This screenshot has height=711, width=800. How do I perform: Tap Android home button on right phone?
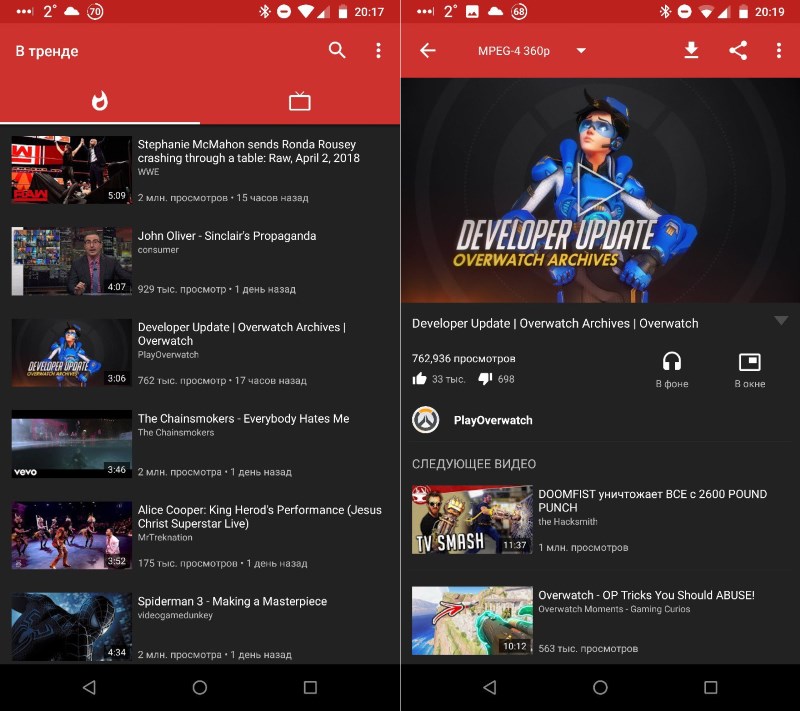click(600, 687)
